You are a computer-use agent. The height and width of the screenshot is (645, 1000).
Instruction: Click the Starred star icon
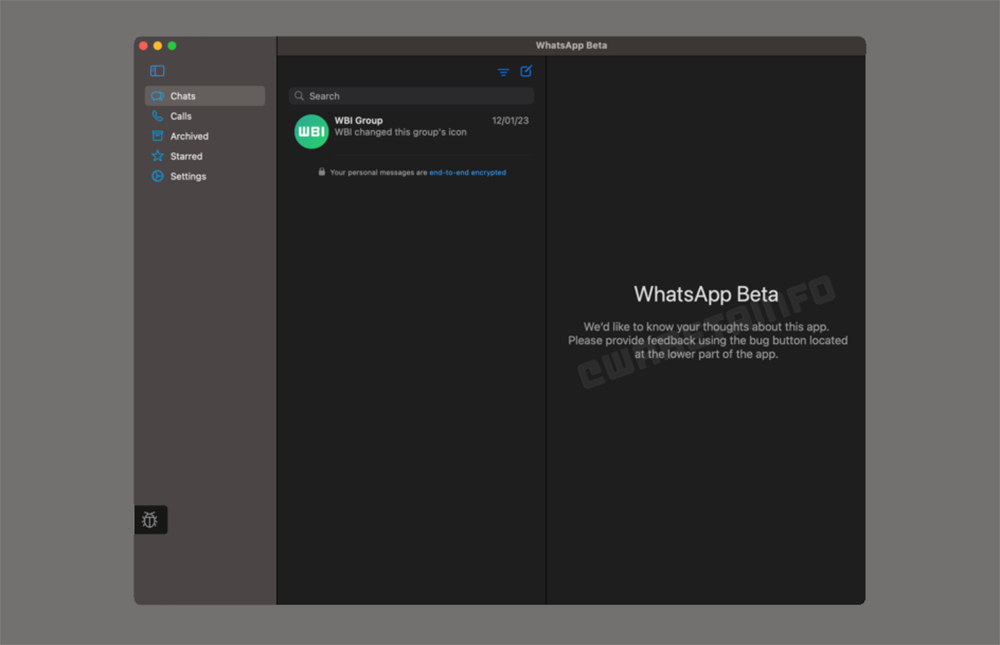coord(157,156)
